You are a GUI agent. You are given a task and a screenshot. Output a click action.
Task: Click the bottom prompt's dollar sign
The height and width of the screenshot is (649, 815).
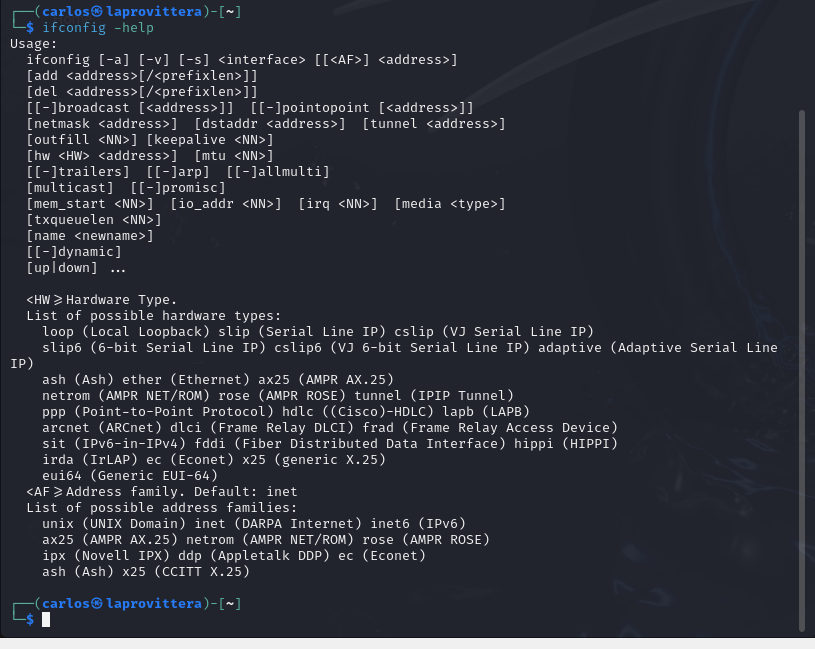click(x=30, y=619)
